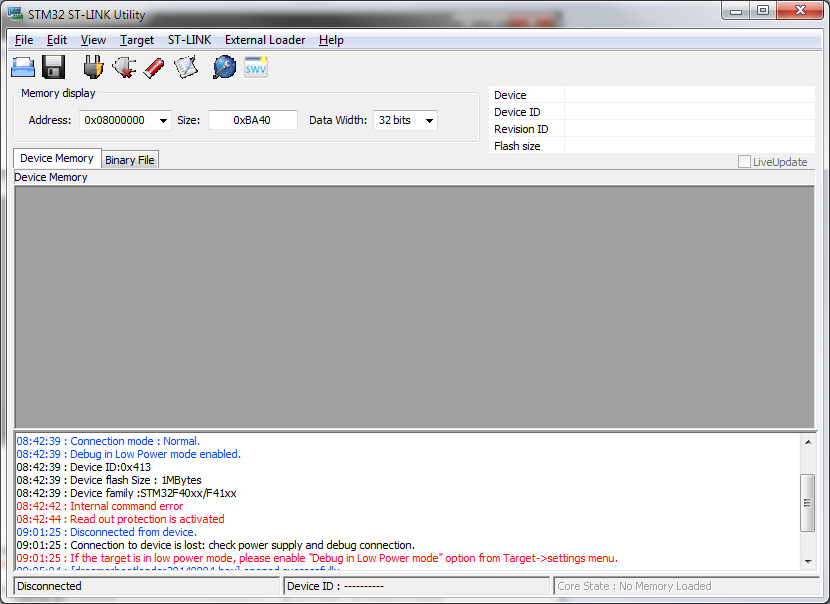Screen dimensions: 830x604
Task: Click 'Debug in Low Power mode enabled.' log line
Action: (x=129, y=454)
